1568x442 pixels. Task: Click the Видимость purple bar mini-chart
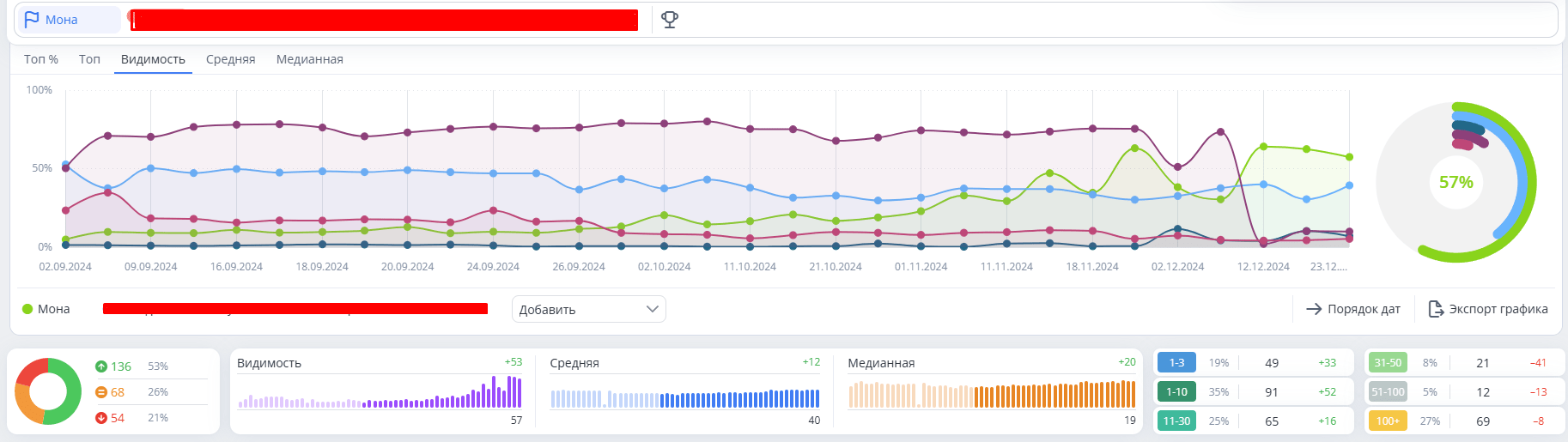pos(380,395)
